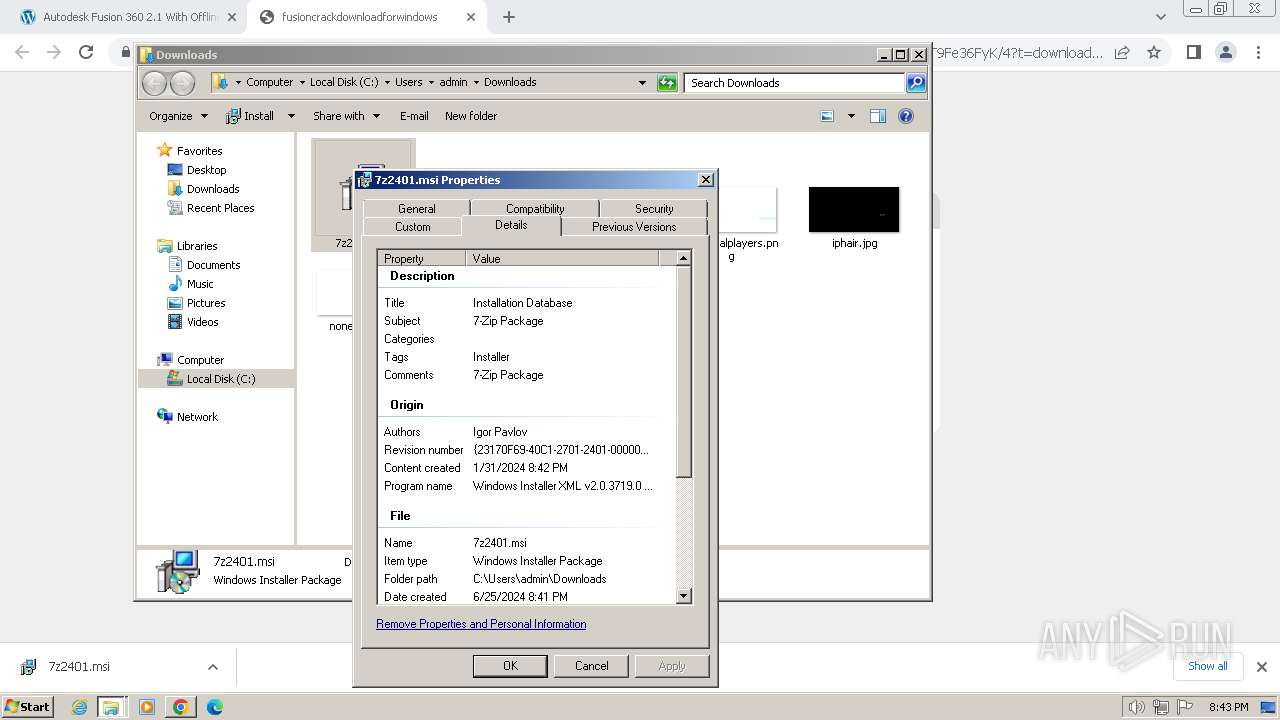Click details list scroll up arrow
The width and height of the screenshot is (1280, 720).
(x=684, y=258)
